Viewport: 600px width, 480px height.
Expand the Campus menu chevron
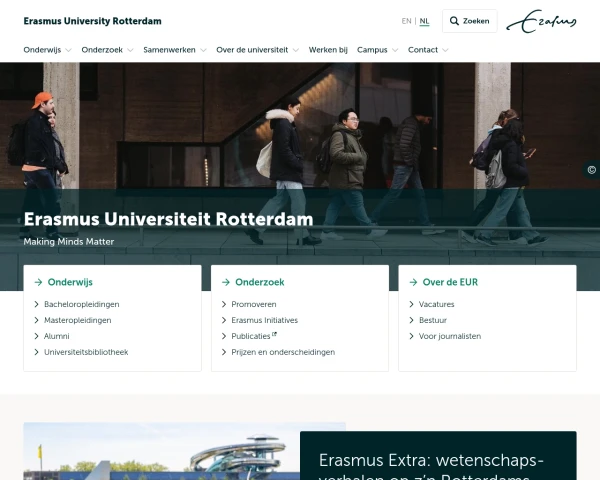click(x=395, y=50)
